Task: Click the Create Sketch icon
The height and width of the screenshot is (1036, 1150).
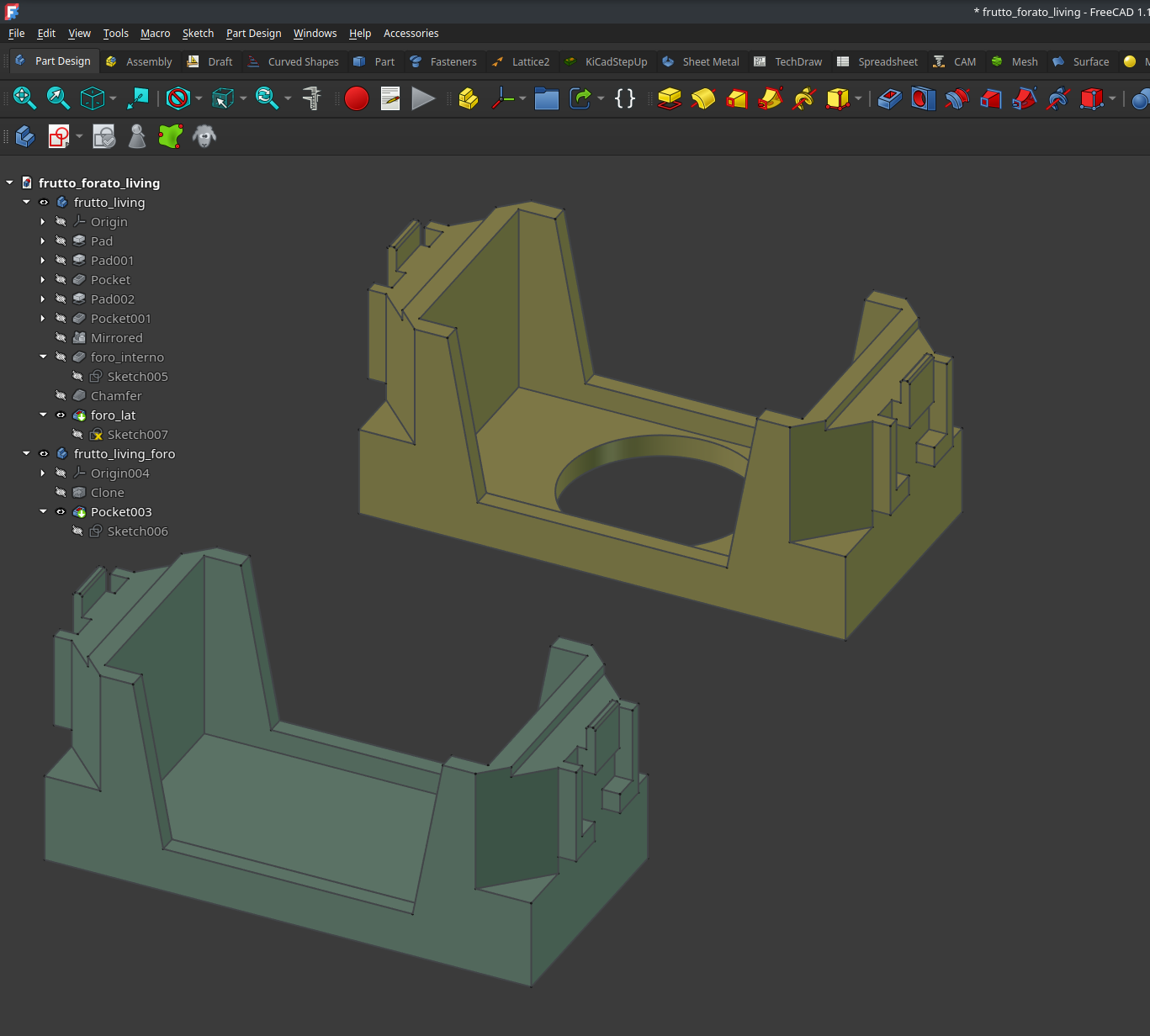Action: point(59,136)
